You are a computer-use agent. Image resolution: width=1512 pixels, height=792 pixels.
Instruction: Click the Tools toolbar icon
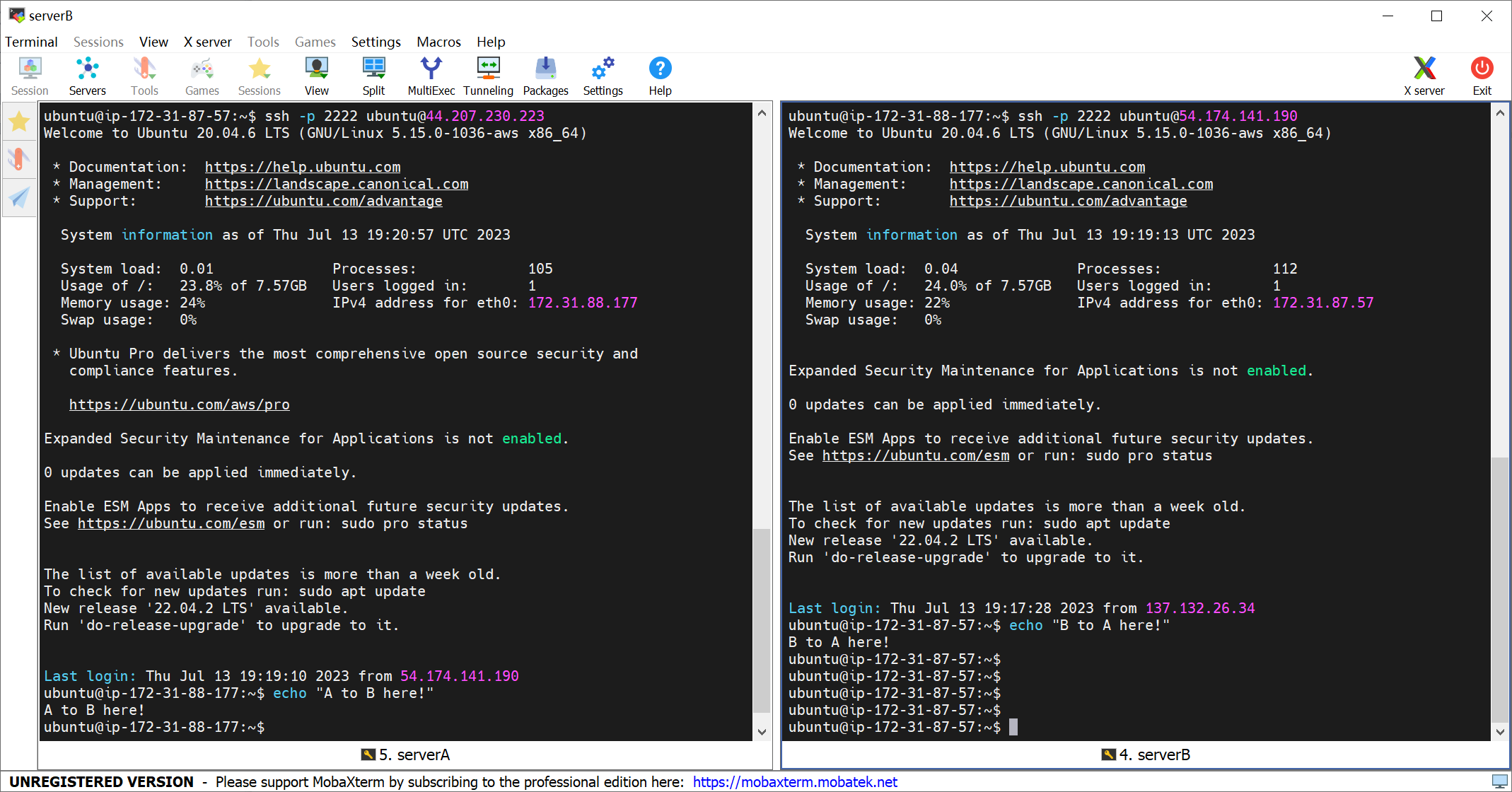pos(145,76)
